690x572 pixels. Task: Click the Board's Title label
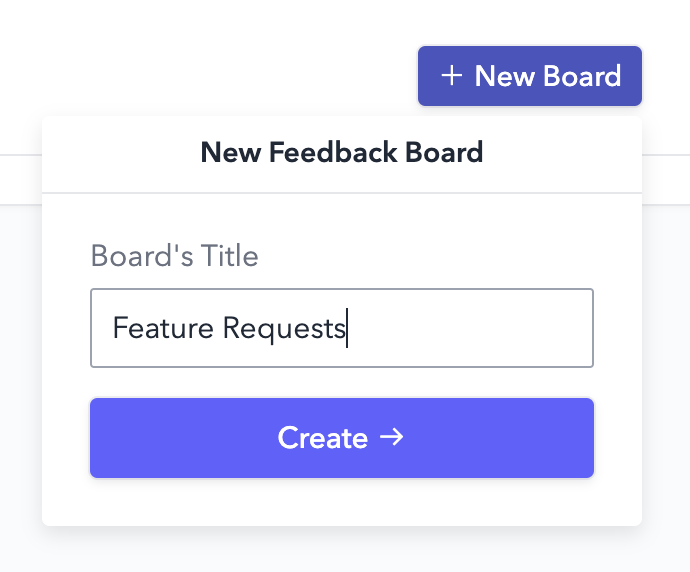[x=174, y=256]
